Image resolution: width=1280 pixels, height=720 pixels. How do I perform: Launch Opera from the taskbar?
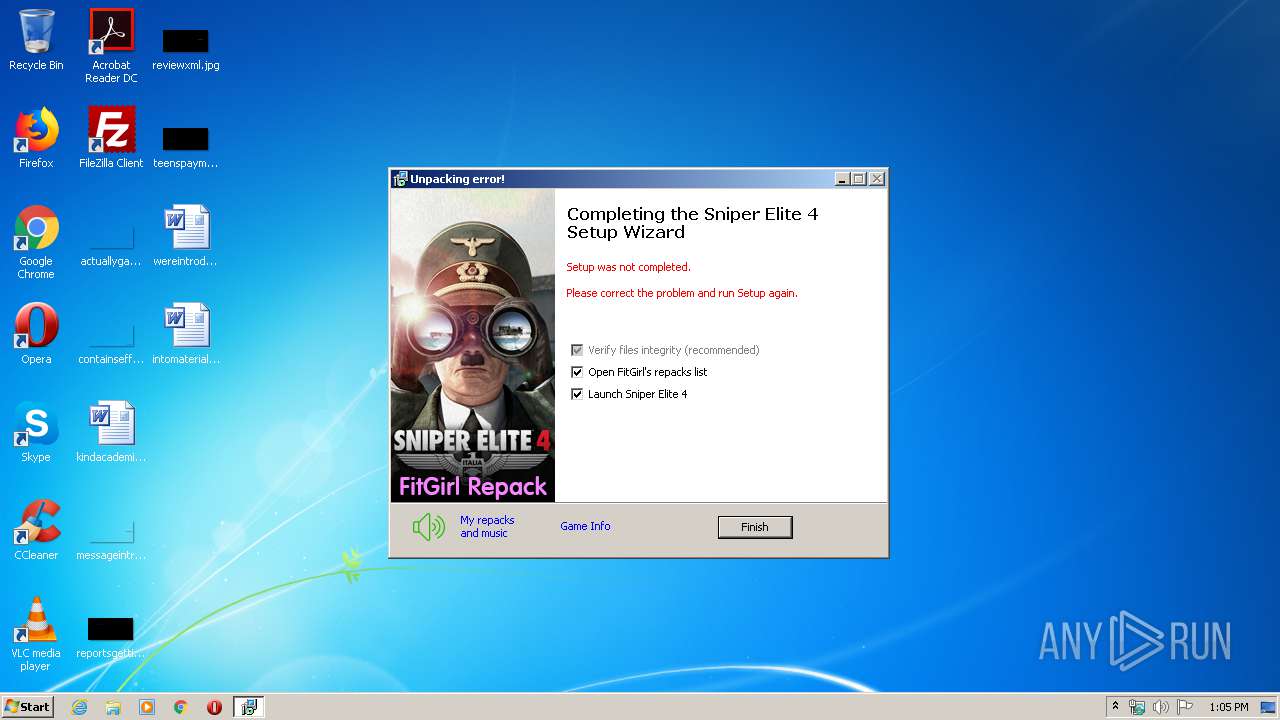tap(214, 707)
